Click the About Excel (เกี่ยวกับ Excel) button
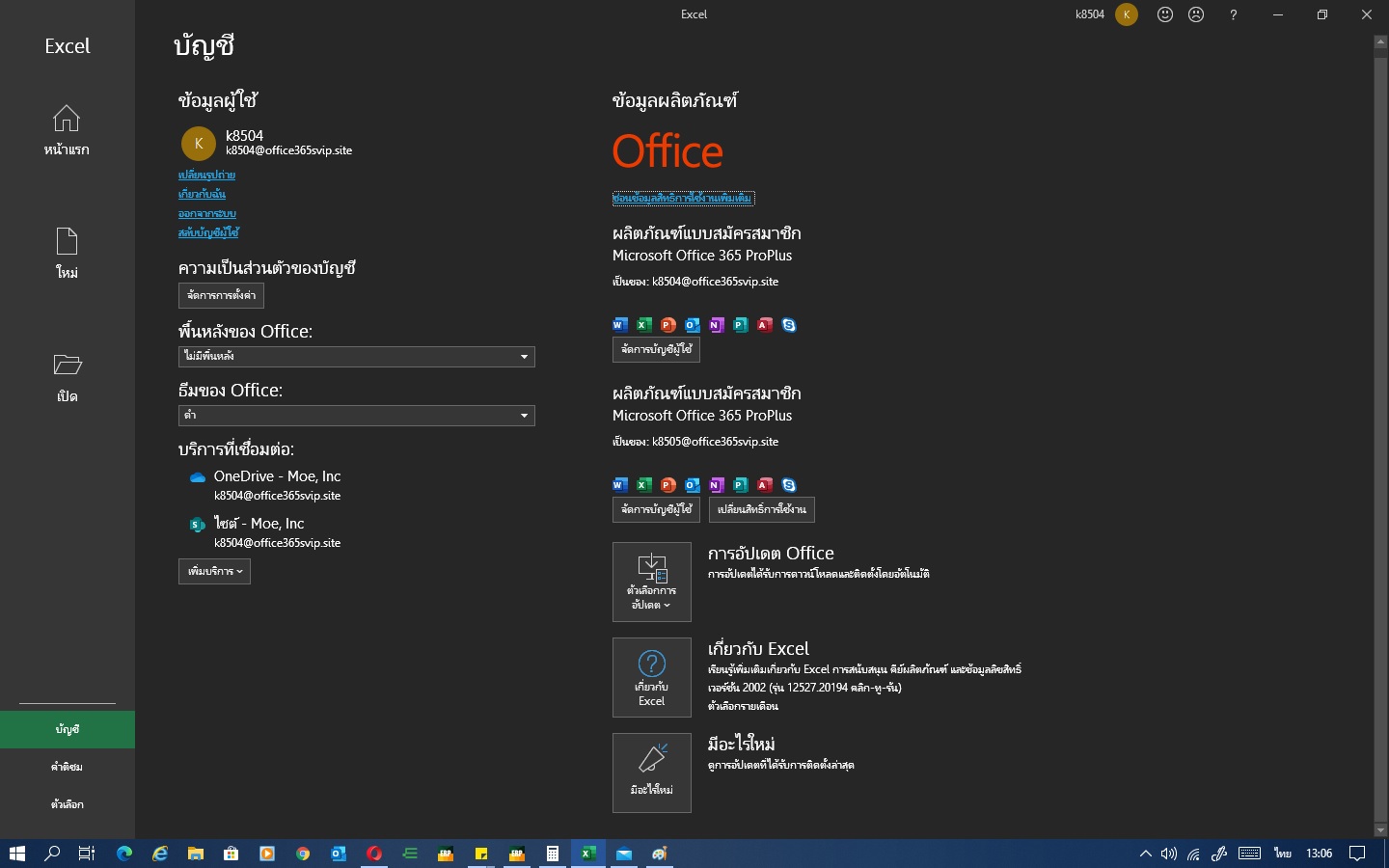Screen dimensions: 1389x868 [652, 677]
